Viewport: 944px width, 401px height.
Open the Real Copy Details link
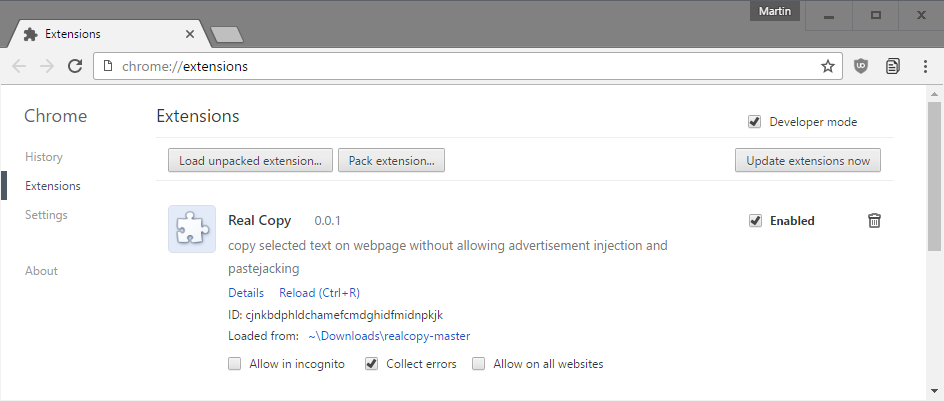pos(246,293)
